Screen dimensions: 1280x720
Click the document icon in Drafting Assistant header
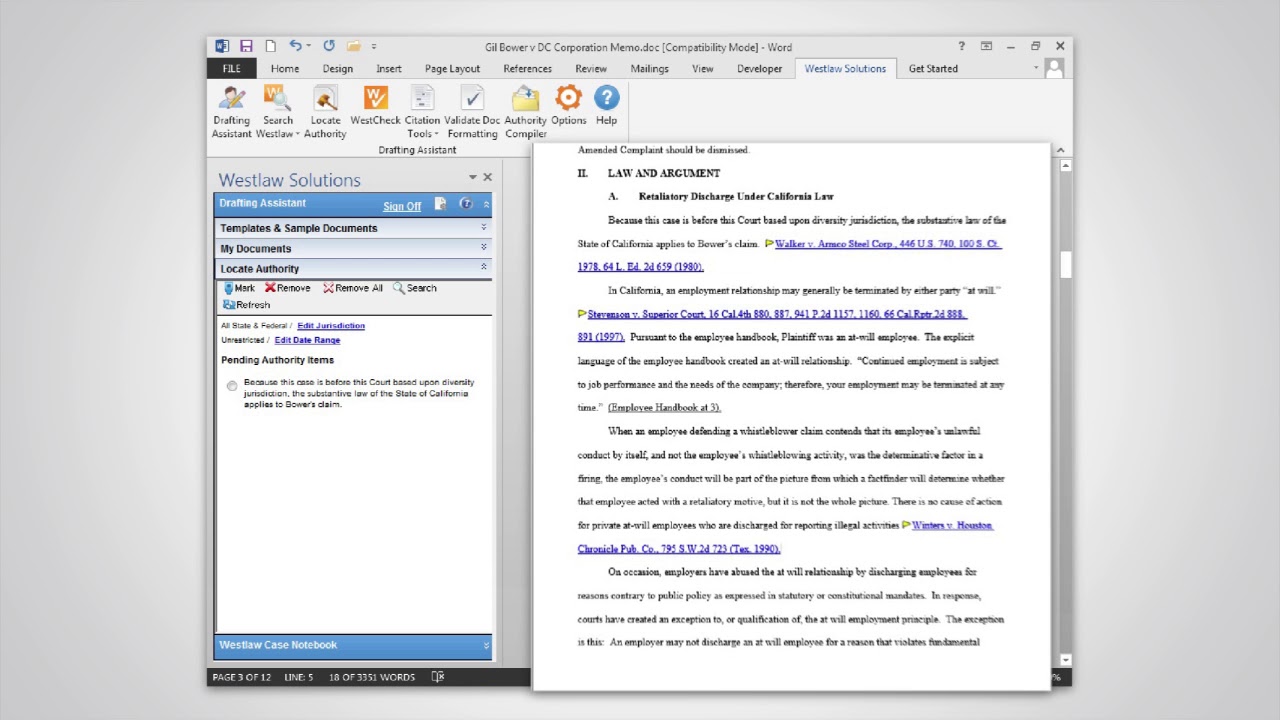point(440,204)
